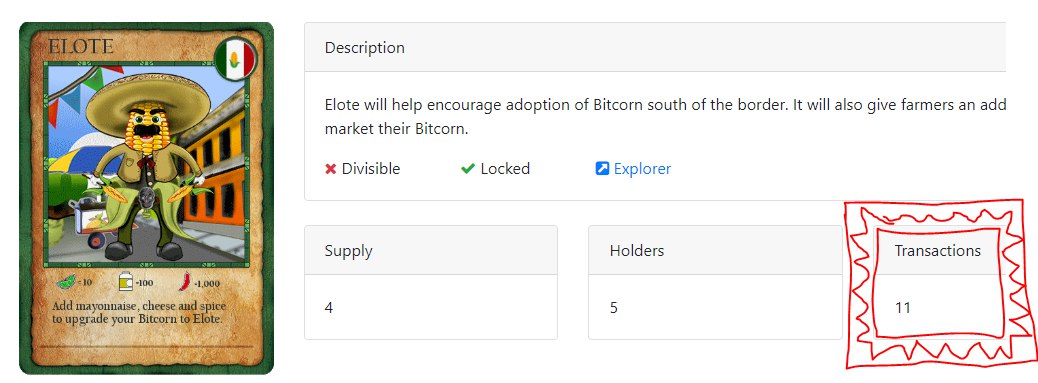The width and height of the screenshot is (1038, 383).
Task: Click the Locked label text
Action: point(505,169)
